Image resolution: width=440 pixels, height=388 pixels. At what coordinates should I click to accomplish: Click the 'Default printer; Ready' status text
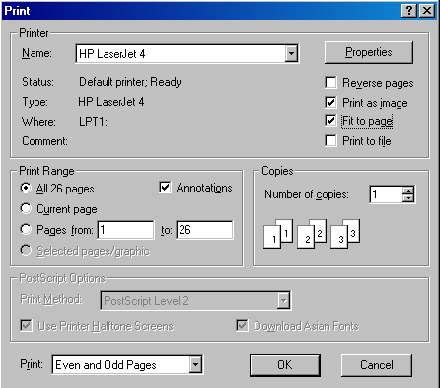coord(130,82)
